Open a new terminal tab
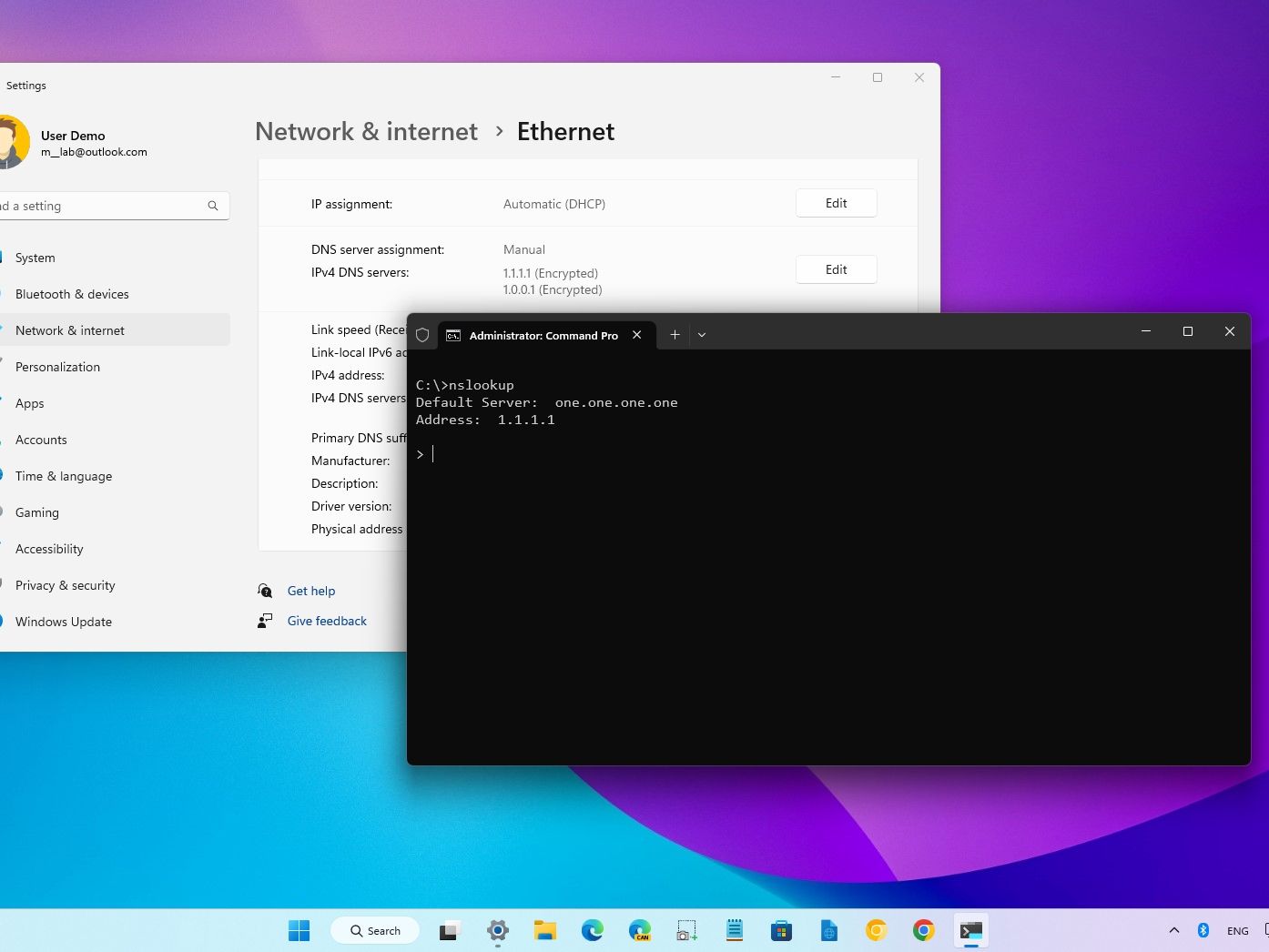1269x952 pixels. (x=675, y=335)
